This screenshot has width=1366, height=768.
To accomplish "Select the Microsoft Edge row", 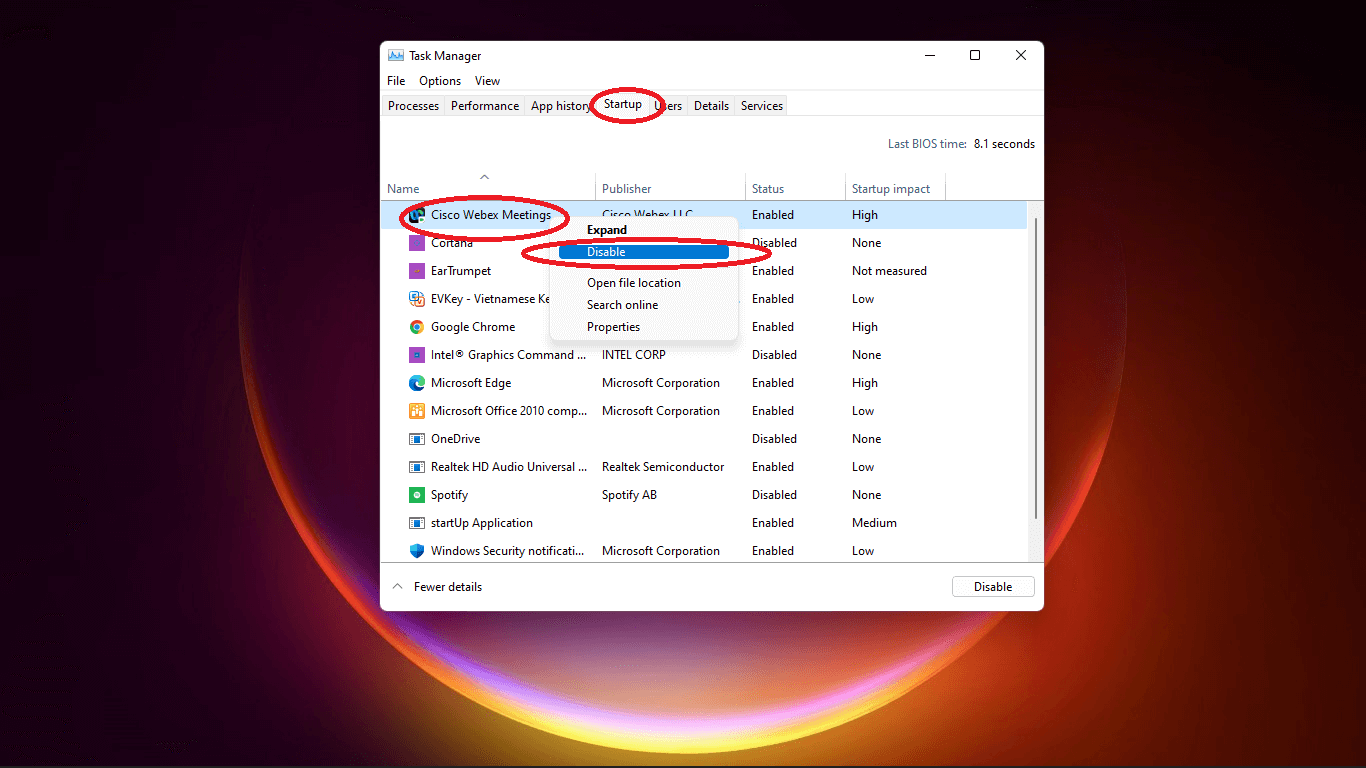I will pyautogui.click(x=704, y=383).
